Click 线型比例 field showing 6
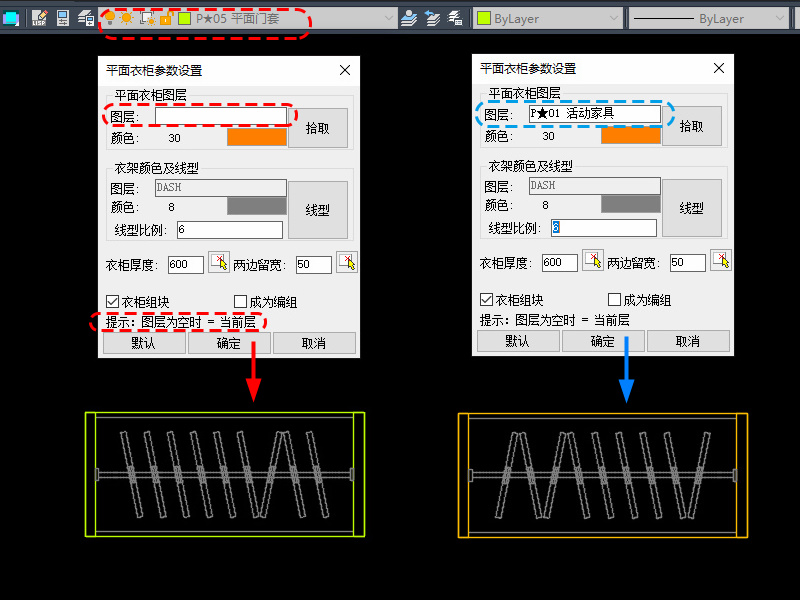This screenshot has width=800, height=600. (230, 230)
